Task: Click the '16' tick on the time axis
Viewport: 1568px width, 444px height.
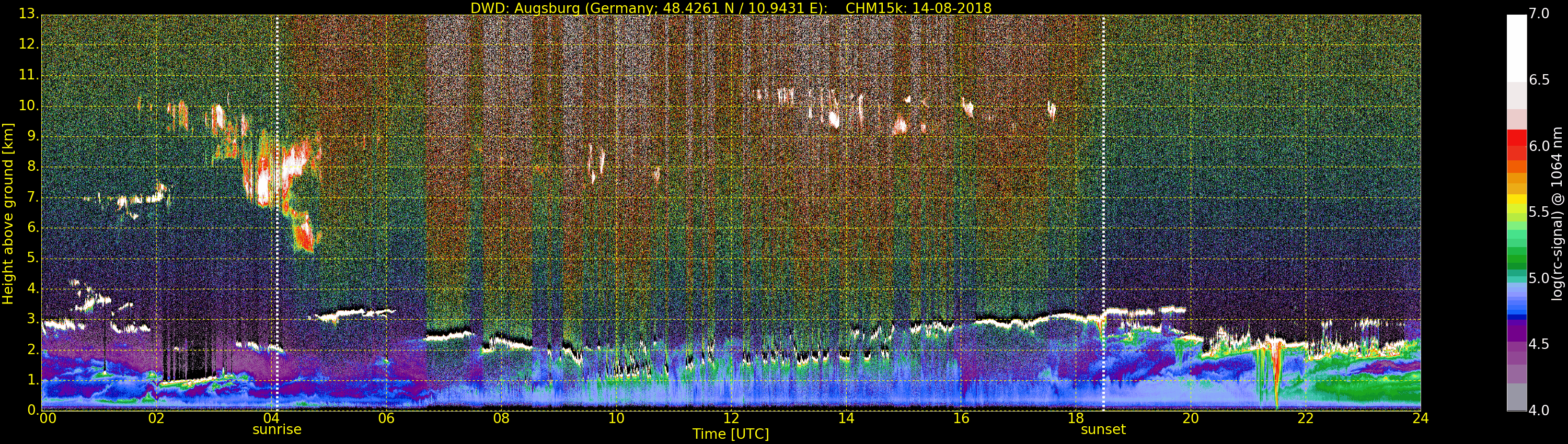Action: coord(961,418)
